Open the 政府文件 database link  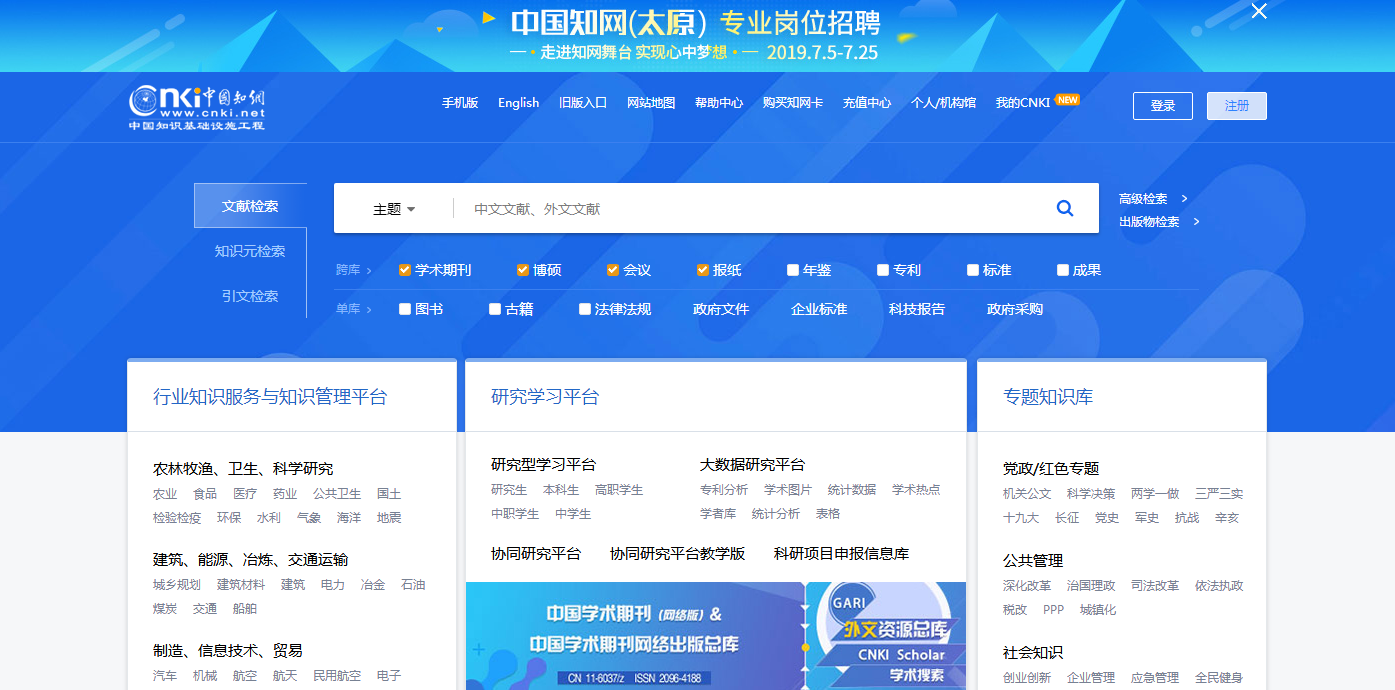click(x=721, y=309)
